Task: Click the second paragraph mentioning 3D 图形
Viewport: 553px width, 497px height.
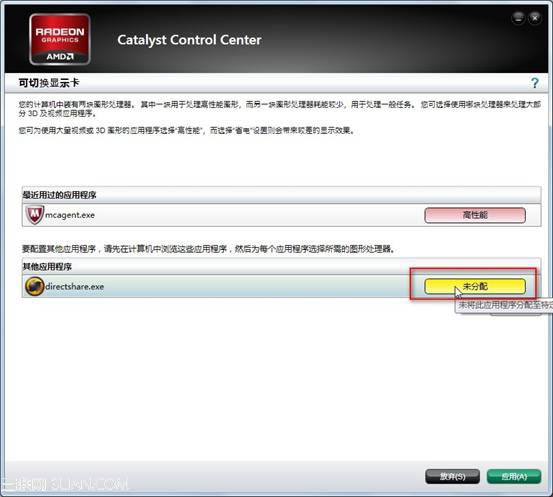Action: coord(186,131)
